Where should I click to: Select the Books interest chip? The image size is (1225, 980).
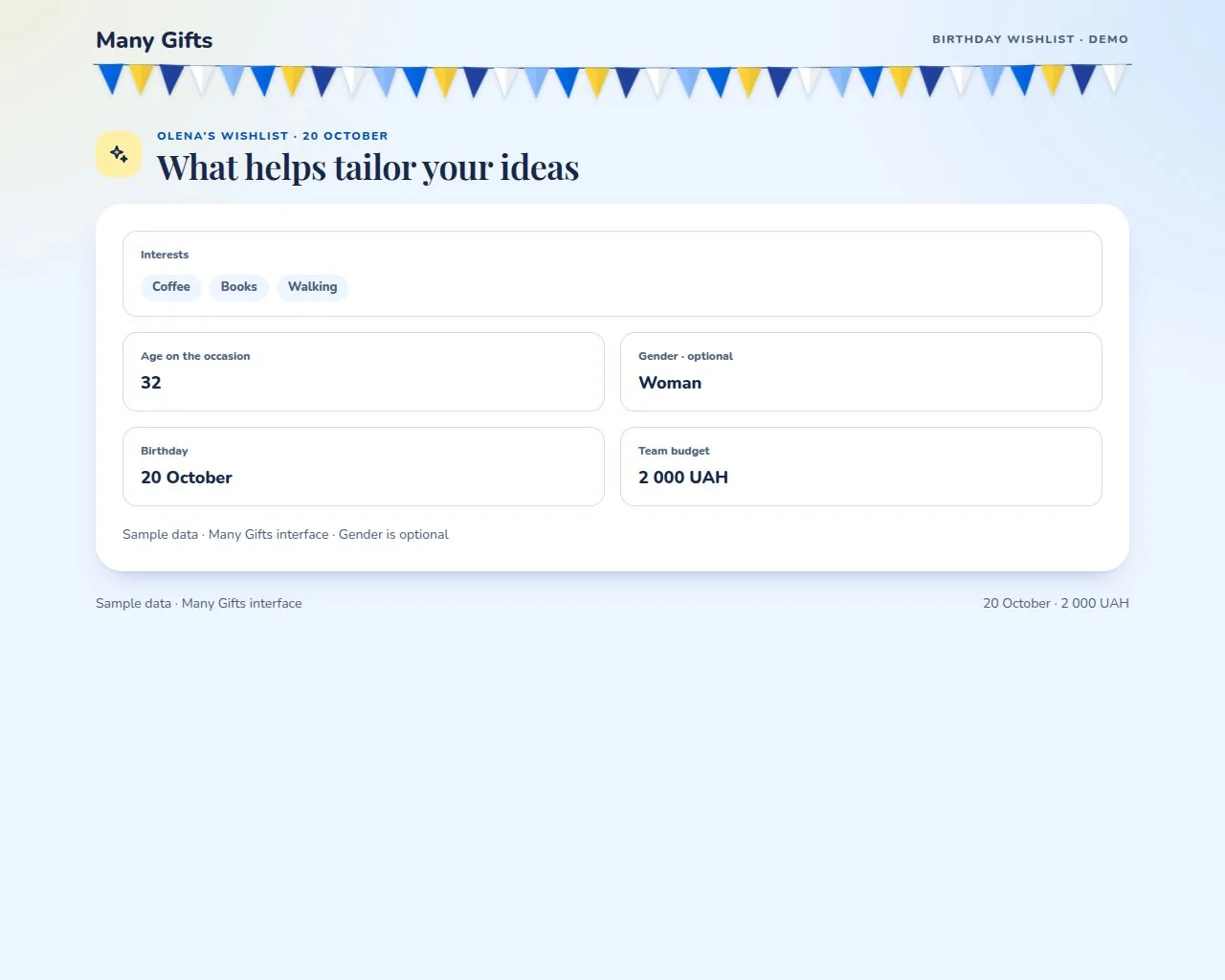coord(239,287)
